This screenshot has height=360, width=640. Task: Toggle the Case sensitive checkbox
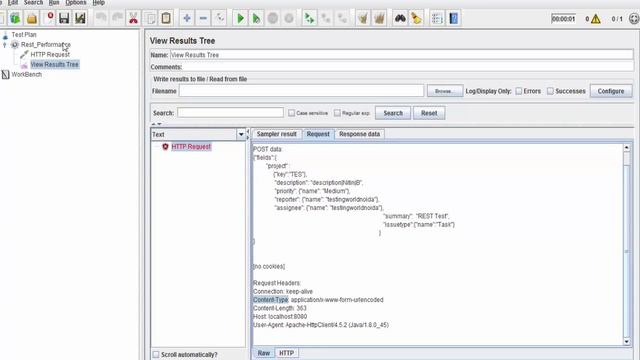point(291,113)
